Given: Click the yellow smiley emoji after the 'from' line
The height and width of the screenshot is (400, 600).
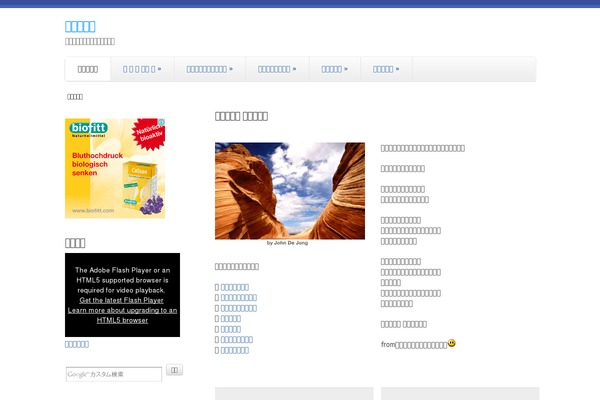Looking at the screenshot, I should coord(452,343).
